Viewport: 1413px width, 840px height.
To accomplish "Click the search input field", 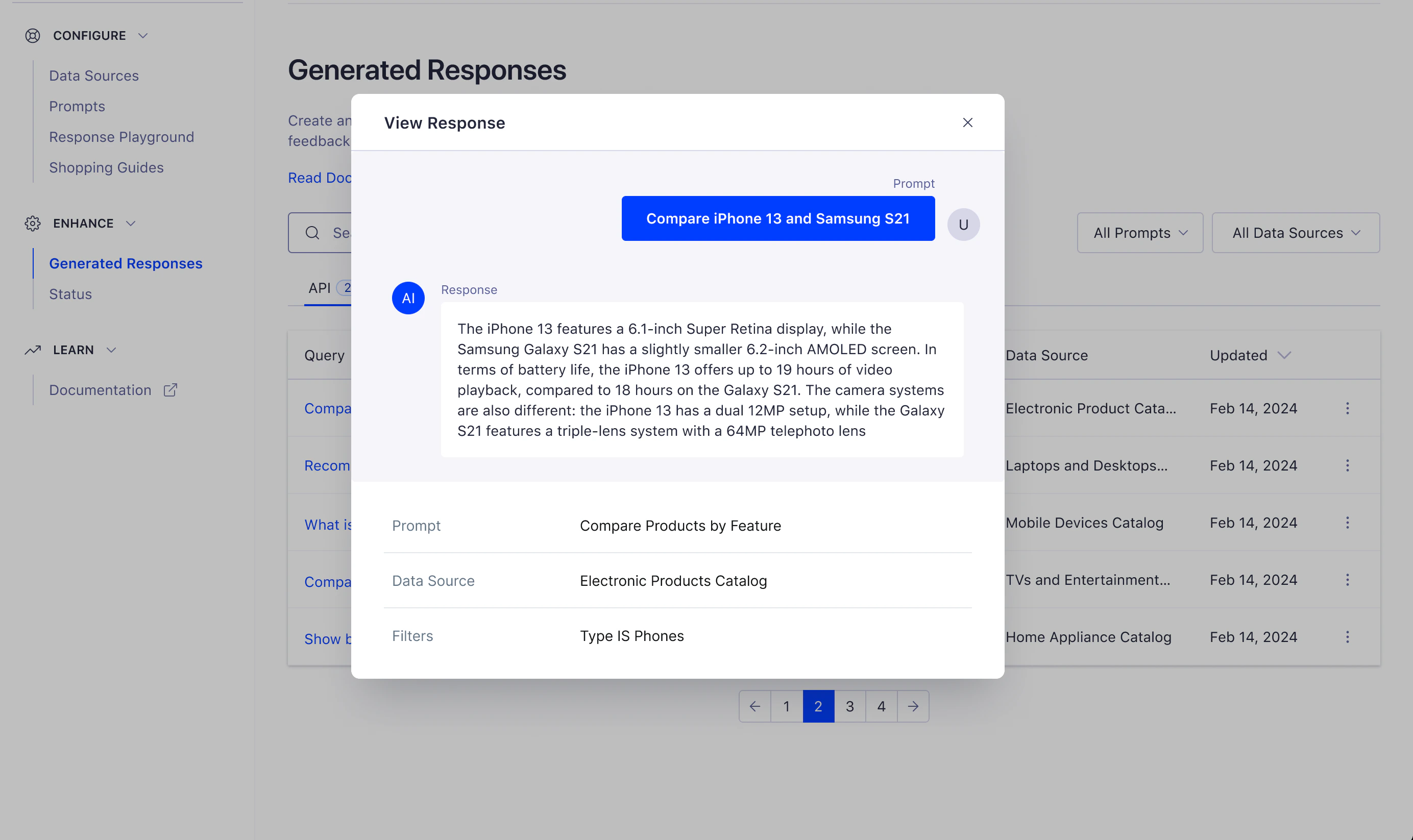I will pyautogui.click(x=320, y=233).
